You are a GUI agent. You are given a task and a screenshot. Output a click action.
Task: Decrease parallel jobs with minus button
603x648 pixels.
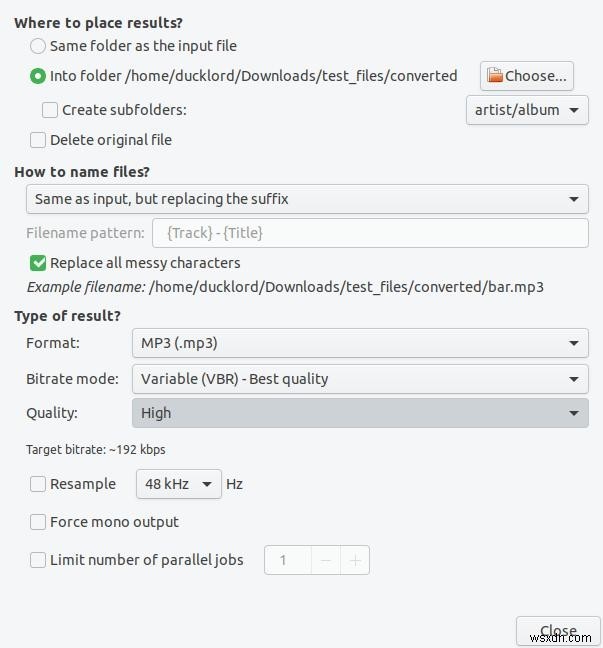[326, 560]
